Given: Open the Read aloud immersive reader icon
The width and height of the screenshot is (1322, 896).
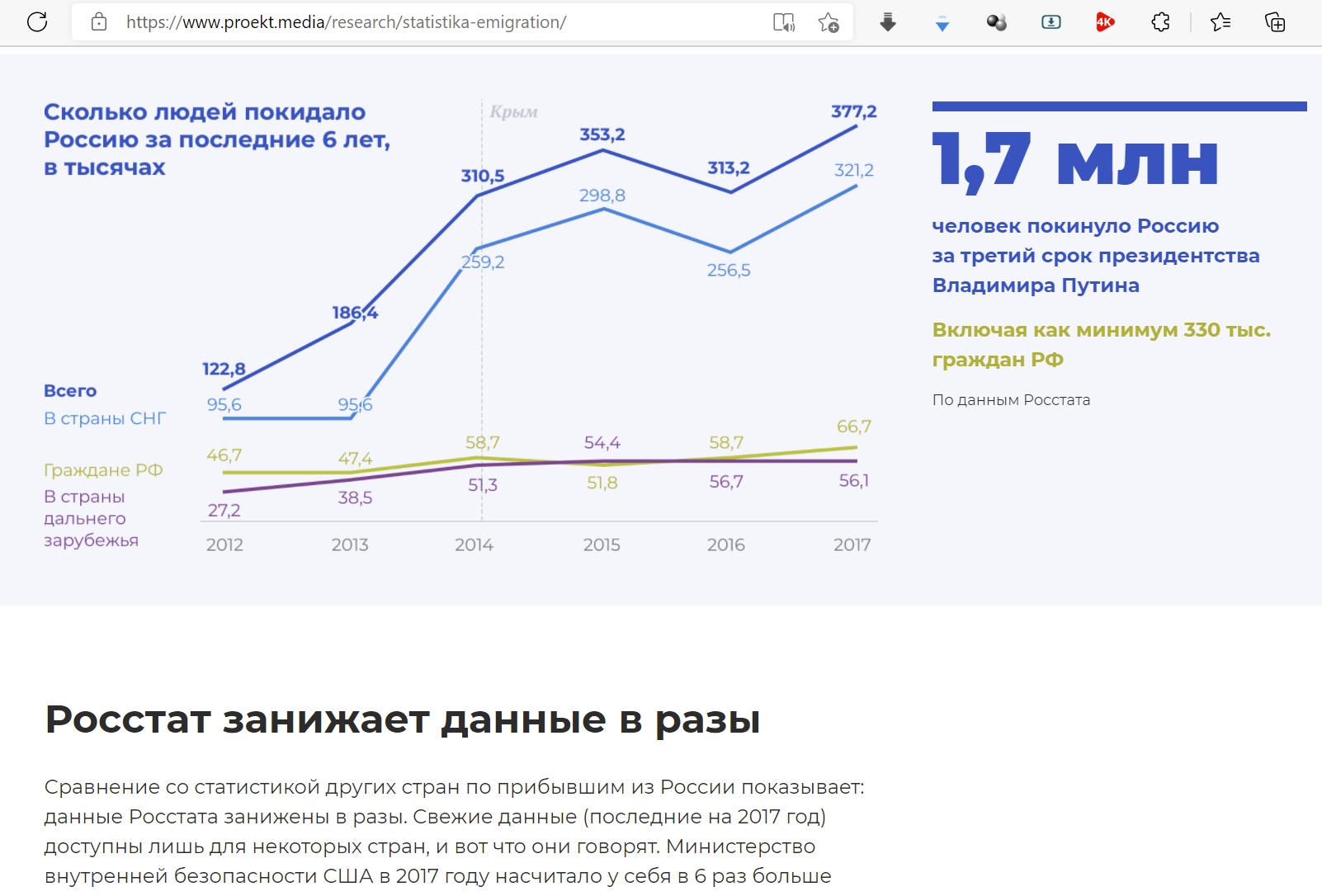Looking at the screenshot, I should pos(784,22).
